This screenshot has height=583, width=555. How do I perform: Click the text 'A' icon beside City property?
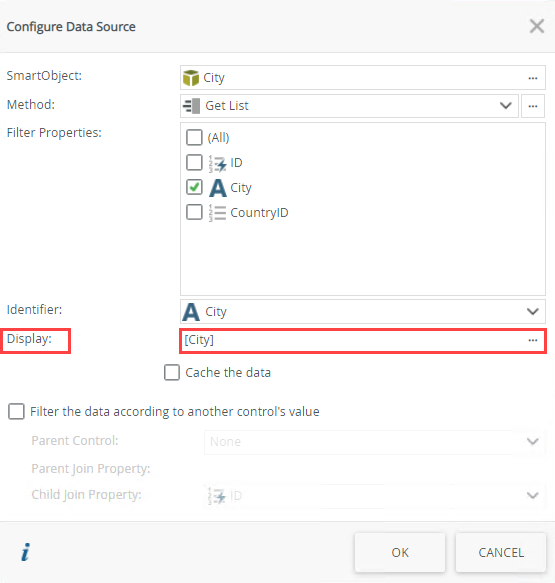217,188
